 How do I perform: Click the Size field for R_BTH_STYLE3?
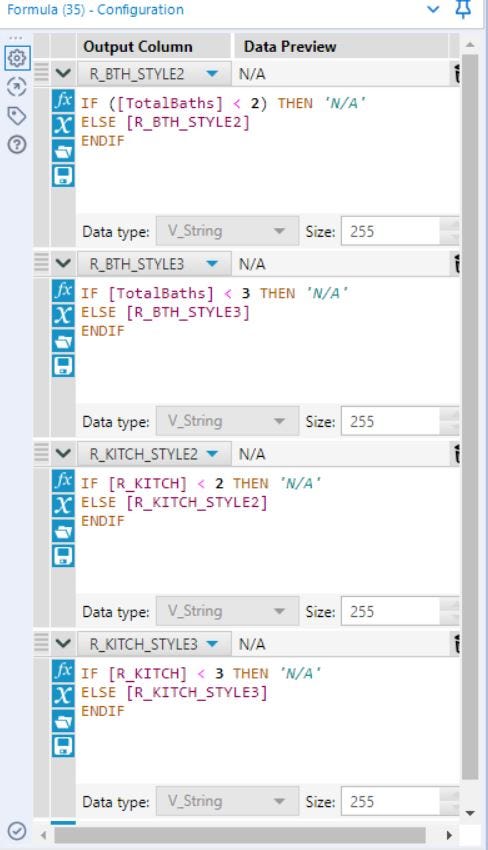pyautogui.click(x=390, y=421)
